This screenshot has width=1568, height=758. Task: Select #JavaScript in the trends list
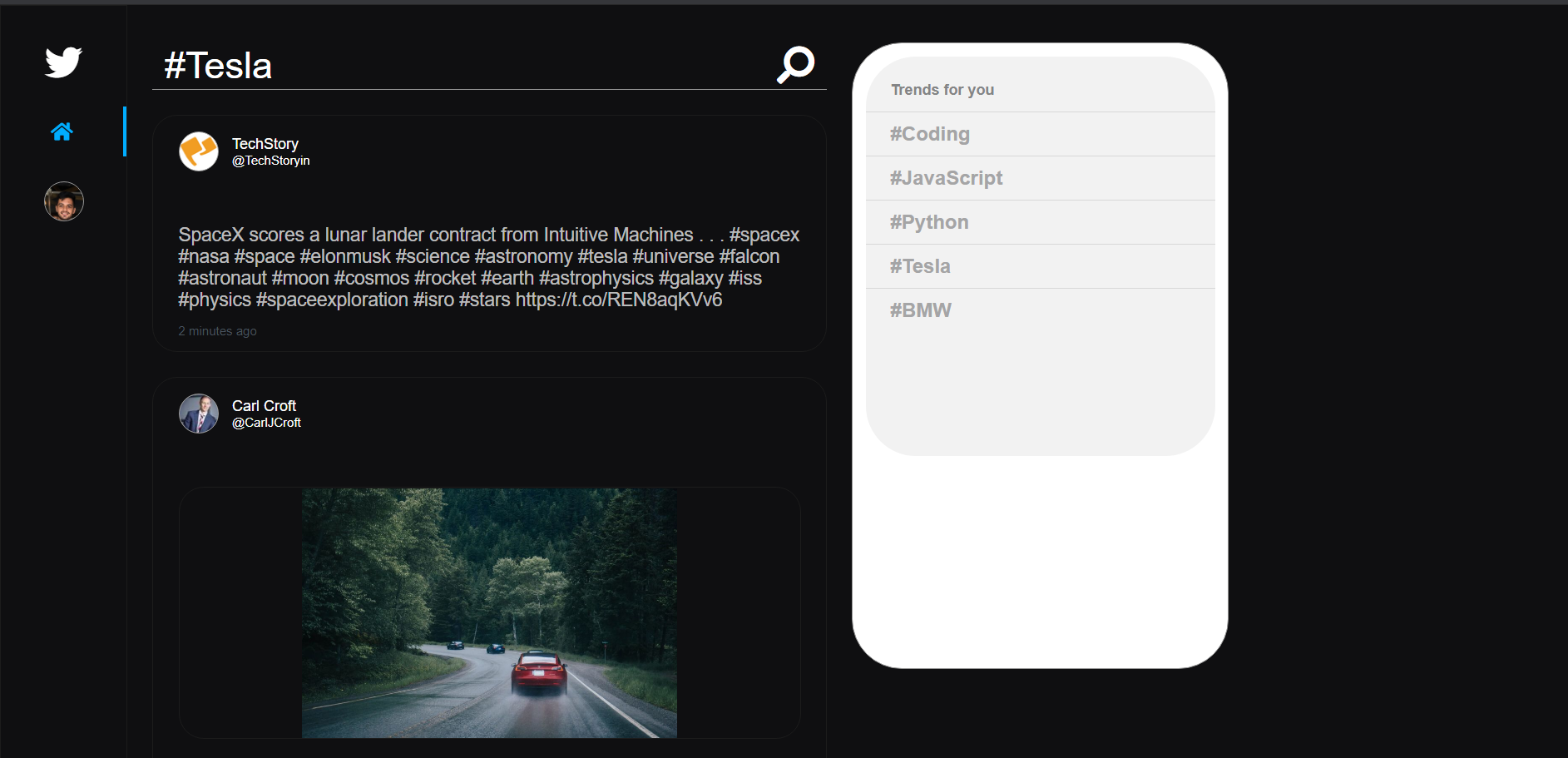[946, 177]
